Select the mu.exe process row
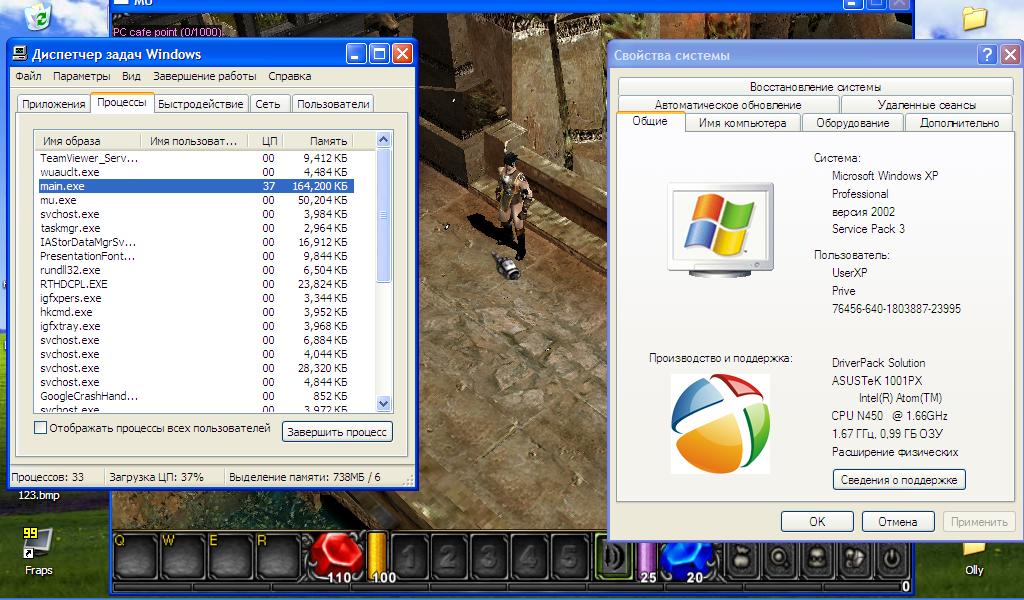This screenshot has height=600, width=1024. click(195, 200)
